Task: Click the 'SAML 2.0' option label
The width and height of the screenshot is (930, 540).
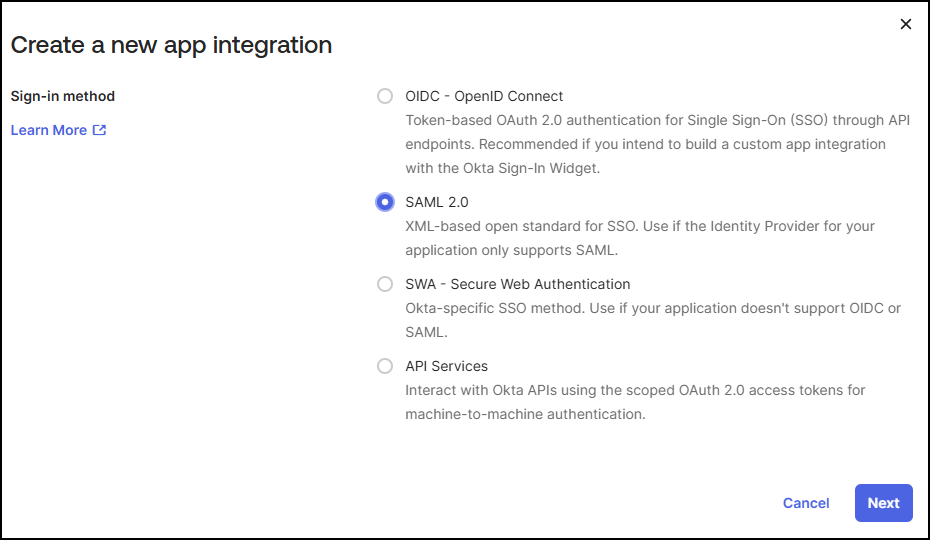Action: click(x=437, y=202)
